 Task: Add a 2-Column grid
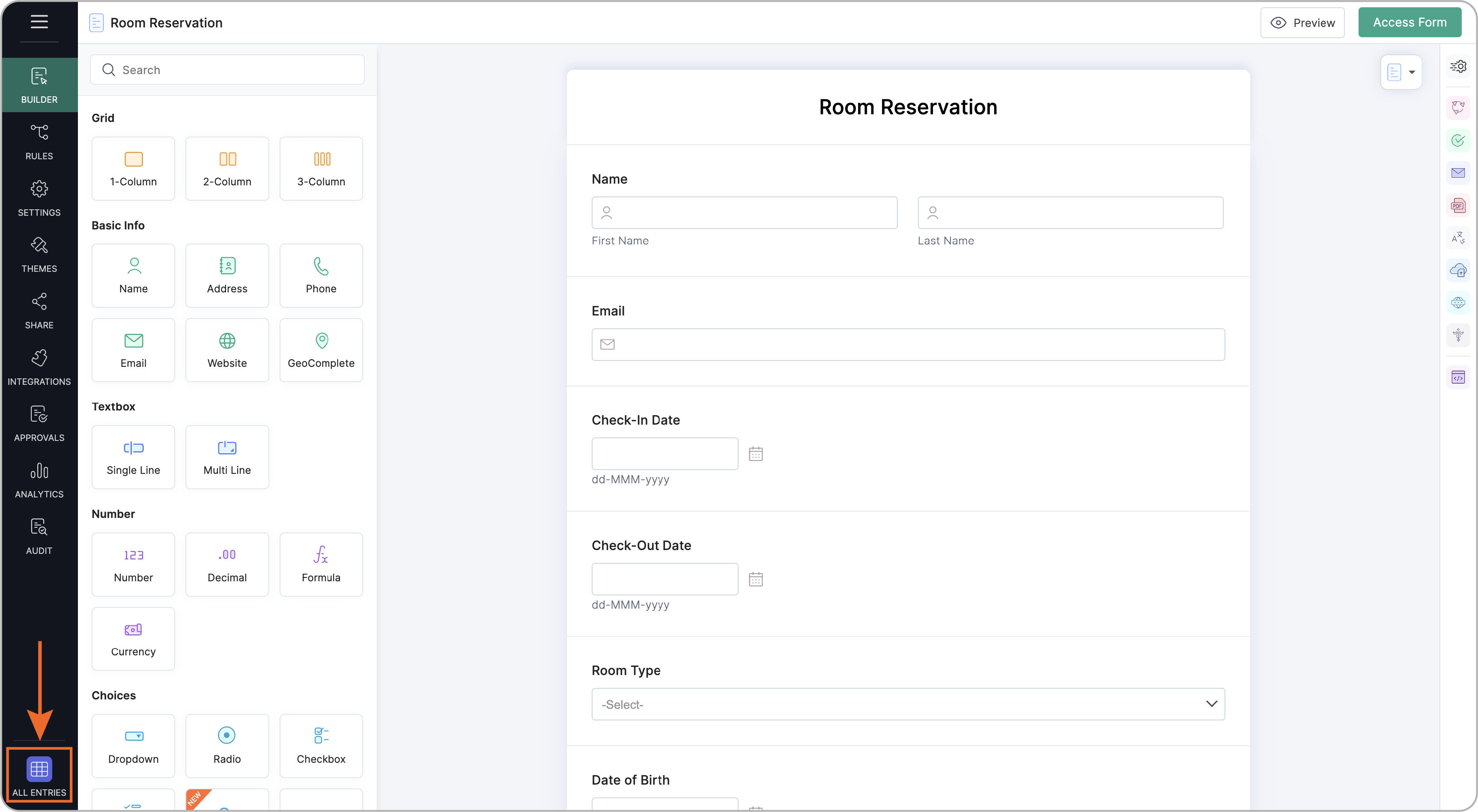click(x=227, y=169)
